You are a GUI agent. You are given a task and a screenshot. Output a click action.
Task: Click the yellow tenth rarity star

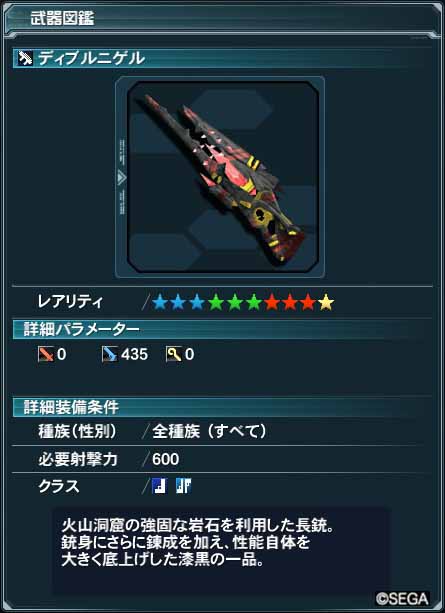point(326,302)
